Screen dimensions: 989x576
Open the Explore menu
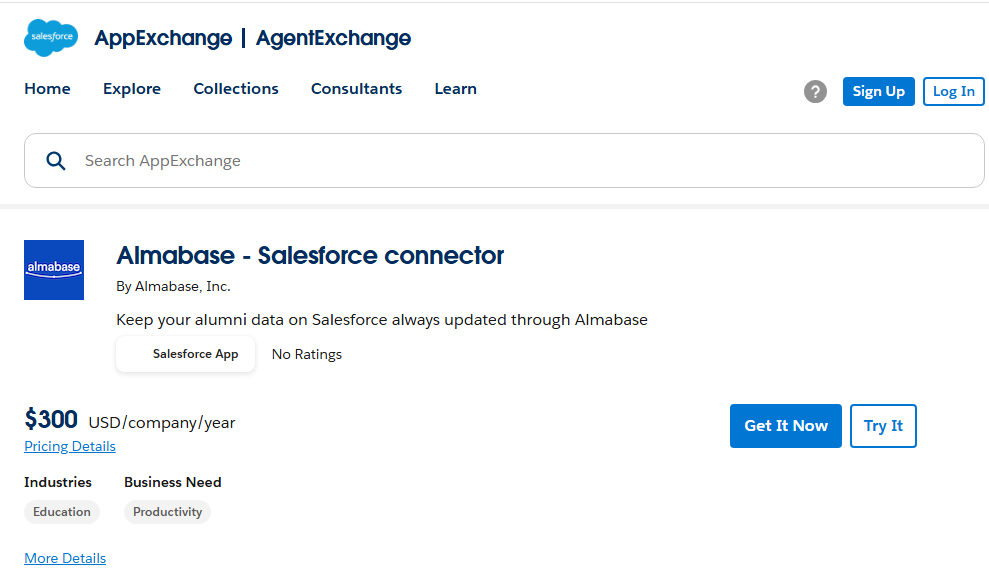click(x=132, y=89)
